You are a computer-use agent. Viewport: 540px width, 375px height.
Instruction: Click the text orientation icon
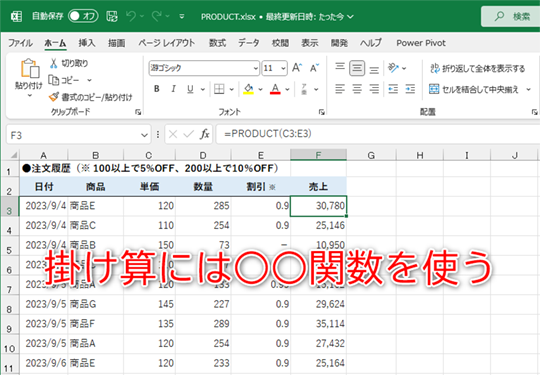tap(393, 68)
